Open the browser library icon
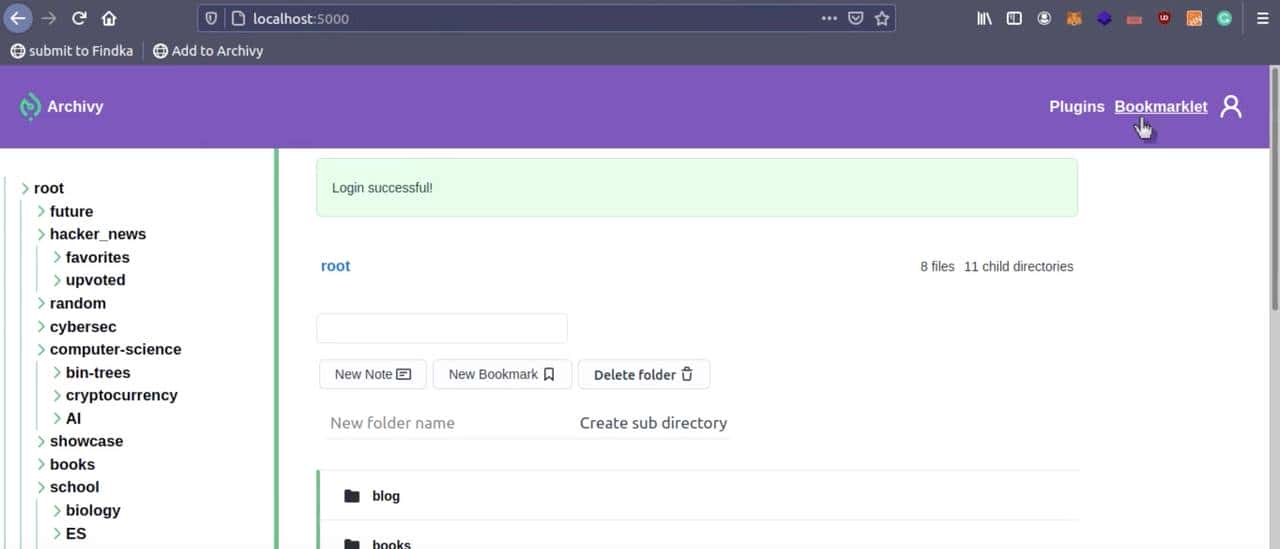 (x=984, y=18)
